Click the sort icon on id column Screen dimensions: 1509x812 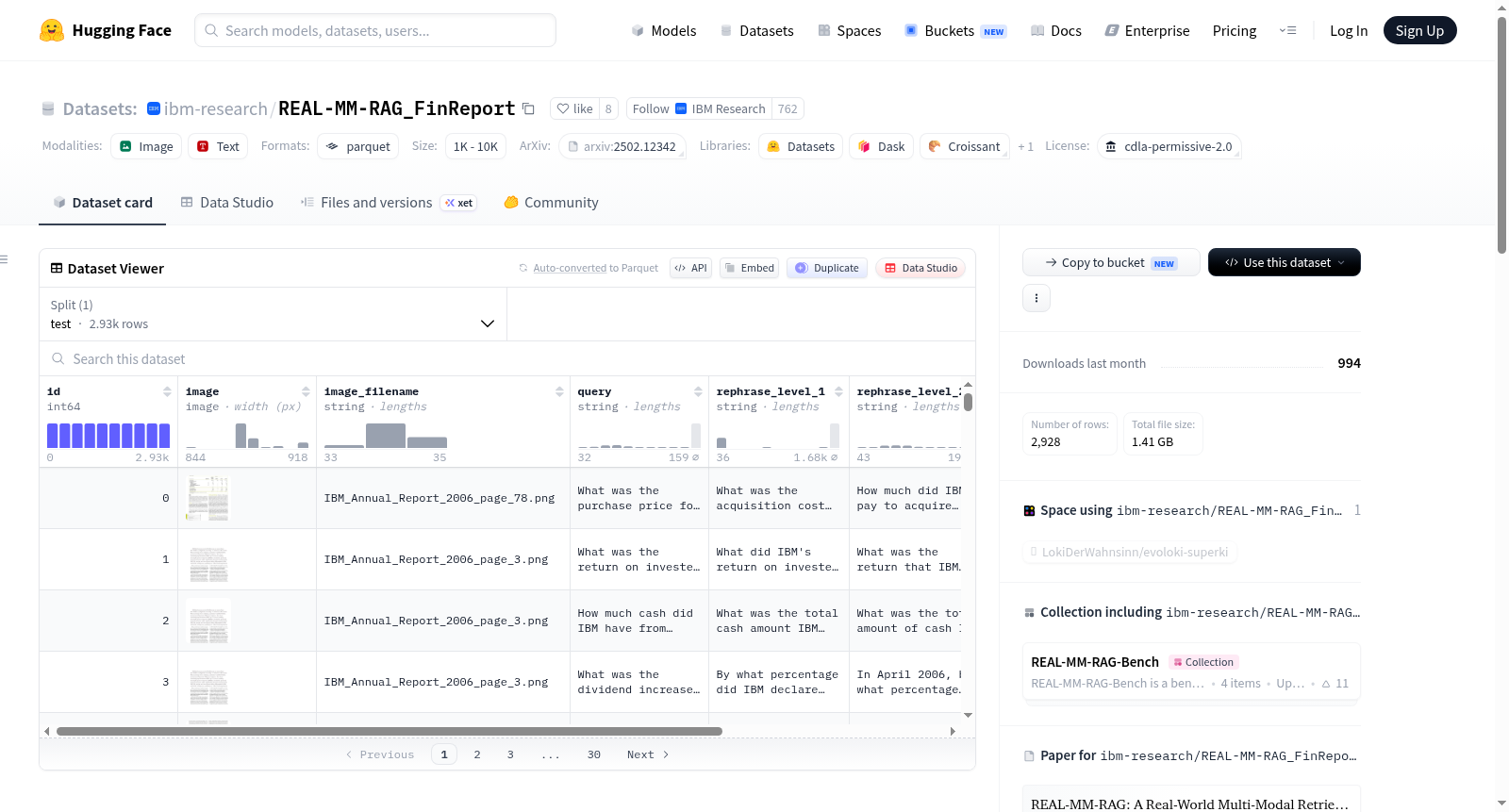point(167,391)
